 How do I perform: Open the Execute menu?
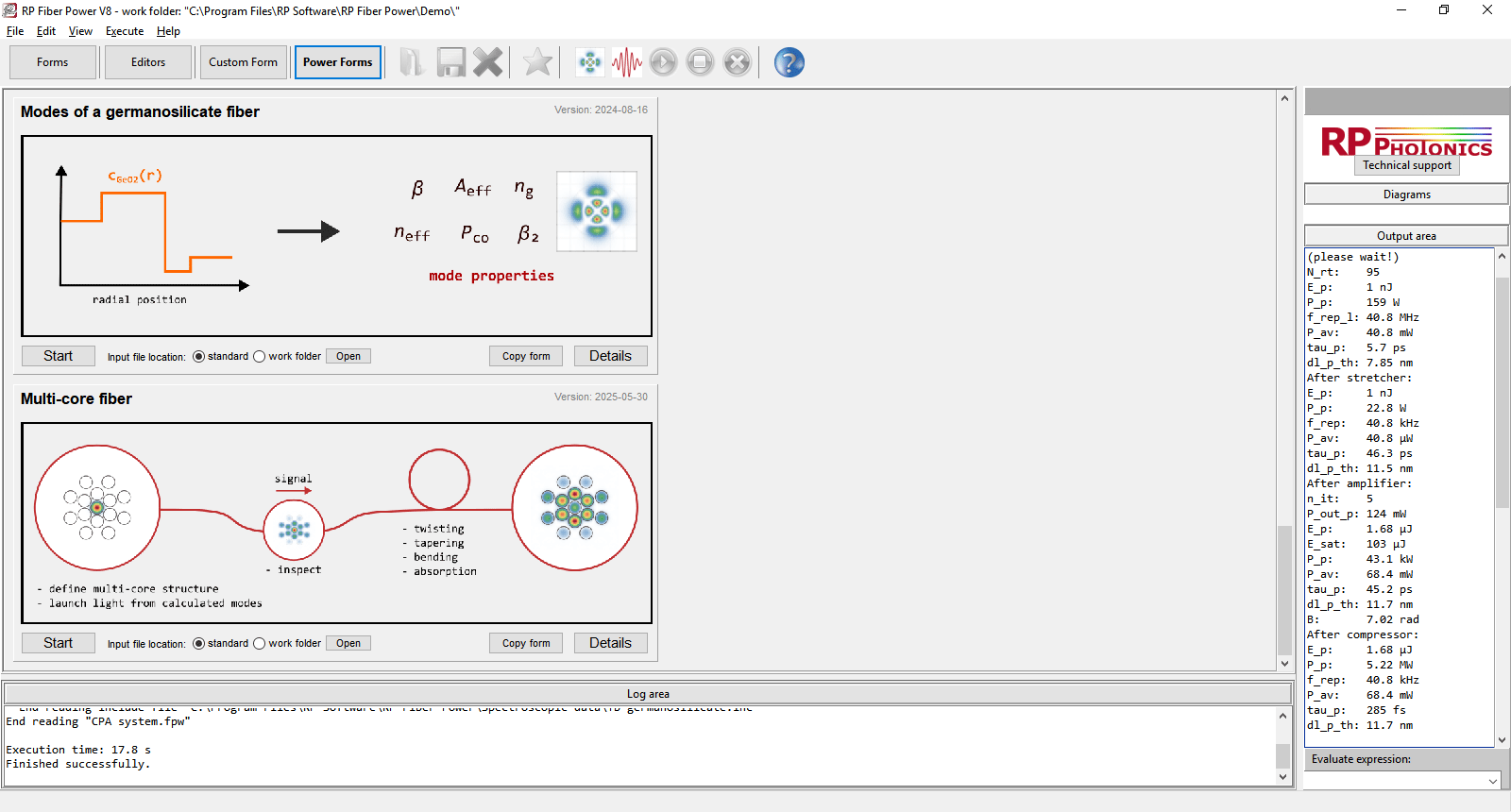125,31
